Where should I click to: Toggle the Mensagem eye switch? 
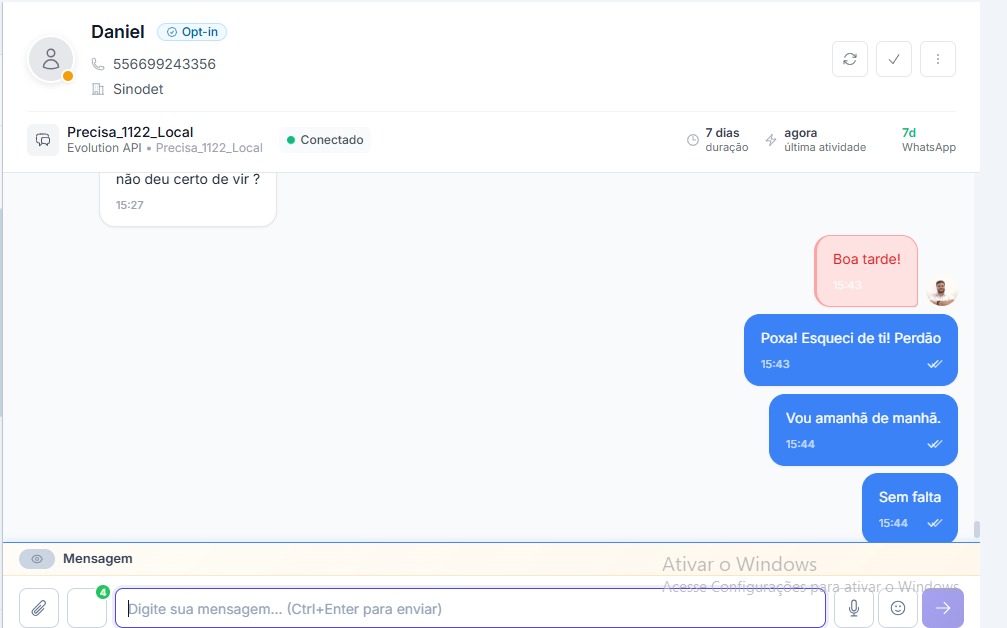[37, 559]
